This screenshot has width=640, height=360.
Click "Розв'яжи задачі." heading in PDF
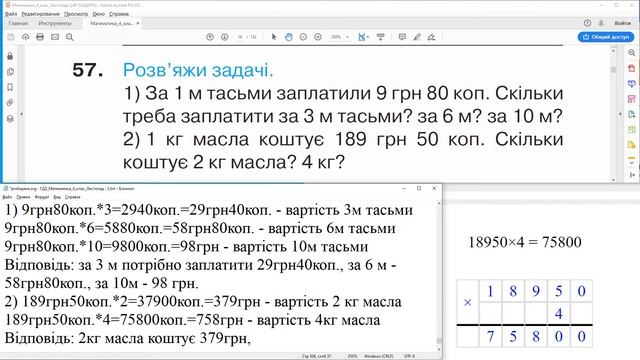pyautogui.click(x=198, y=70)
